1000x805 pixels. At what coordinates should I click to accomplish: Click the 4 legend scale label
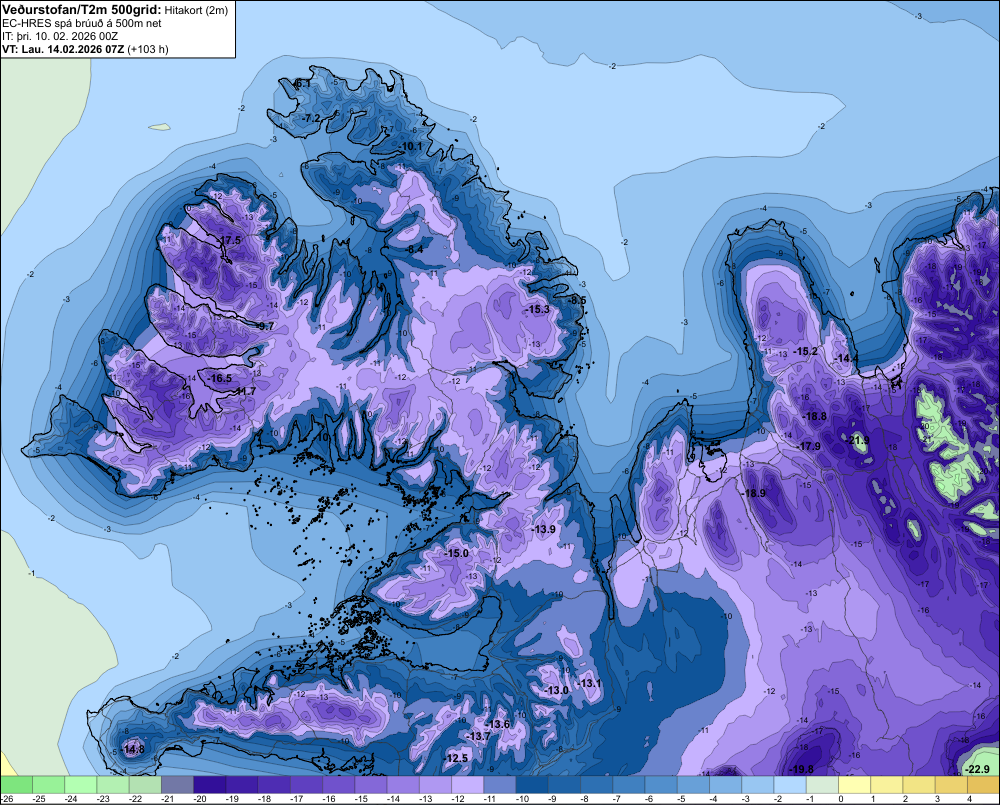[969, 799]
